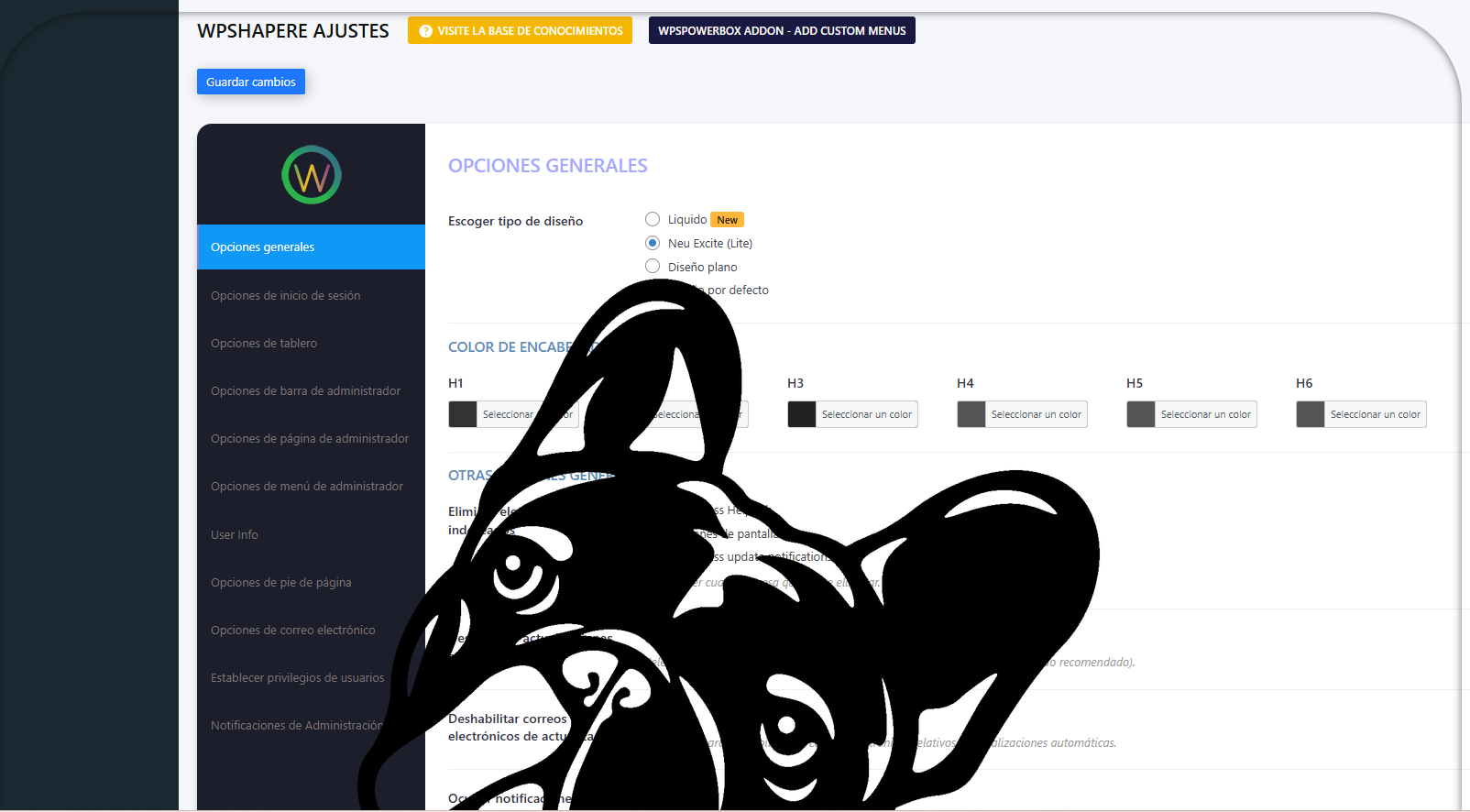The image size is (1470, 812).
Task: Open the WPSPowerbox Addon custom menus link
Action: coord(781,31)
